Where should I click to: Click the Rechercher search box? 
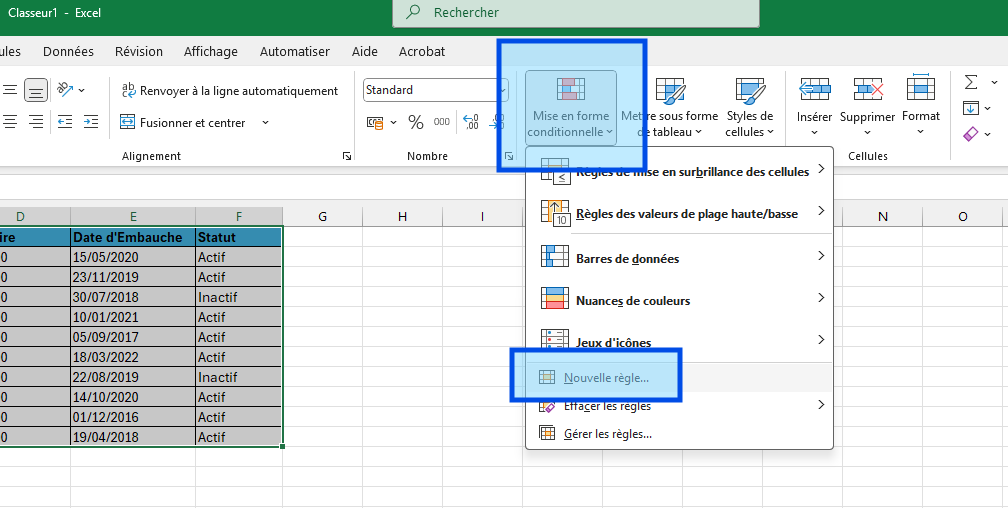576,13
